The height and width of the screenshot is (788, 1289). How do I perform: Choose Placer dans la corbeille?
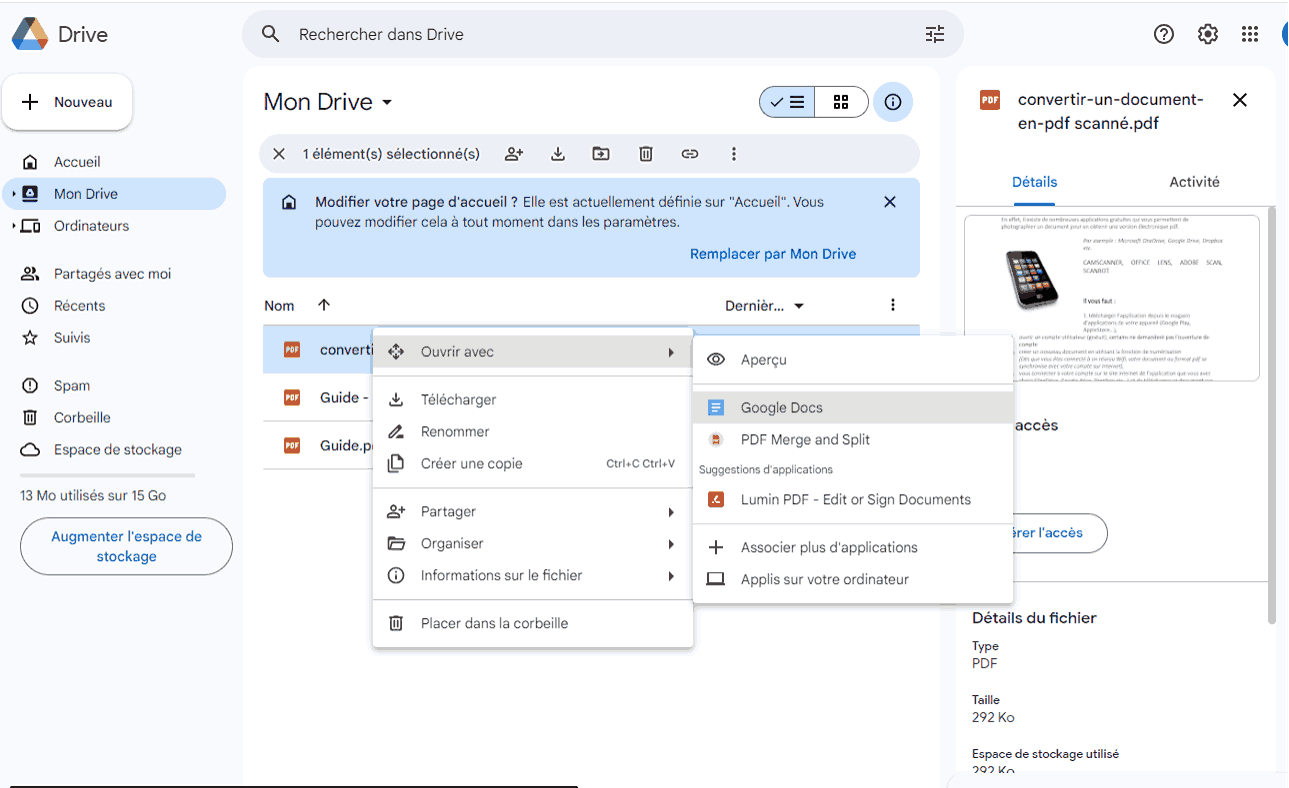pyautogui.click(x=532, y=624)
